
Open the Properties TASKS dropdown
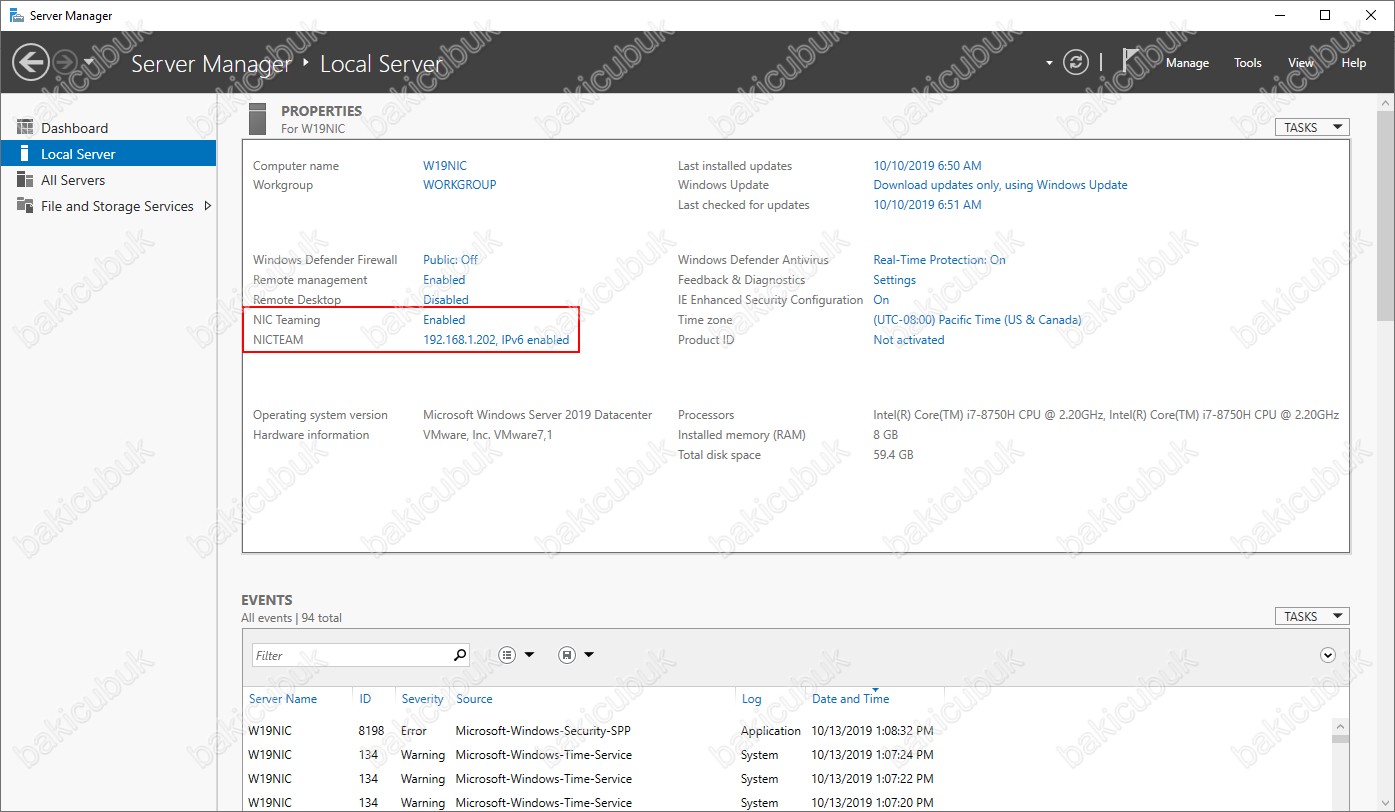coord(1312,127)
